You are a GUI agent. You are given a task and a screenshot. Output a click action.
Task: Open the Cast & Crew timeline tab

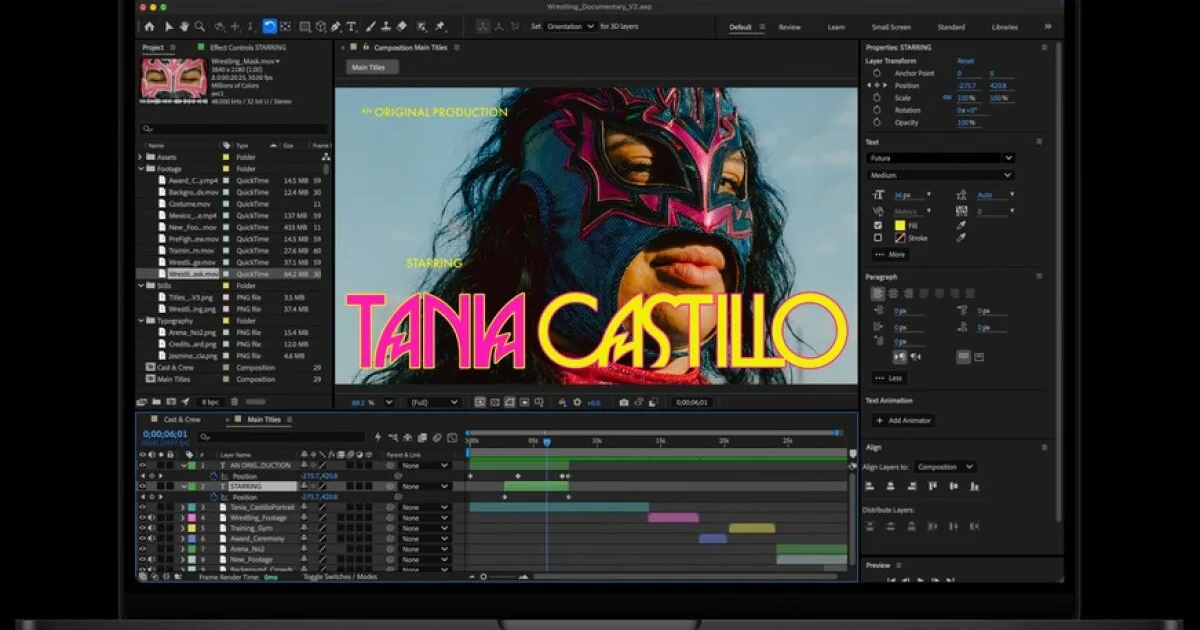click(x=182, y=420)
